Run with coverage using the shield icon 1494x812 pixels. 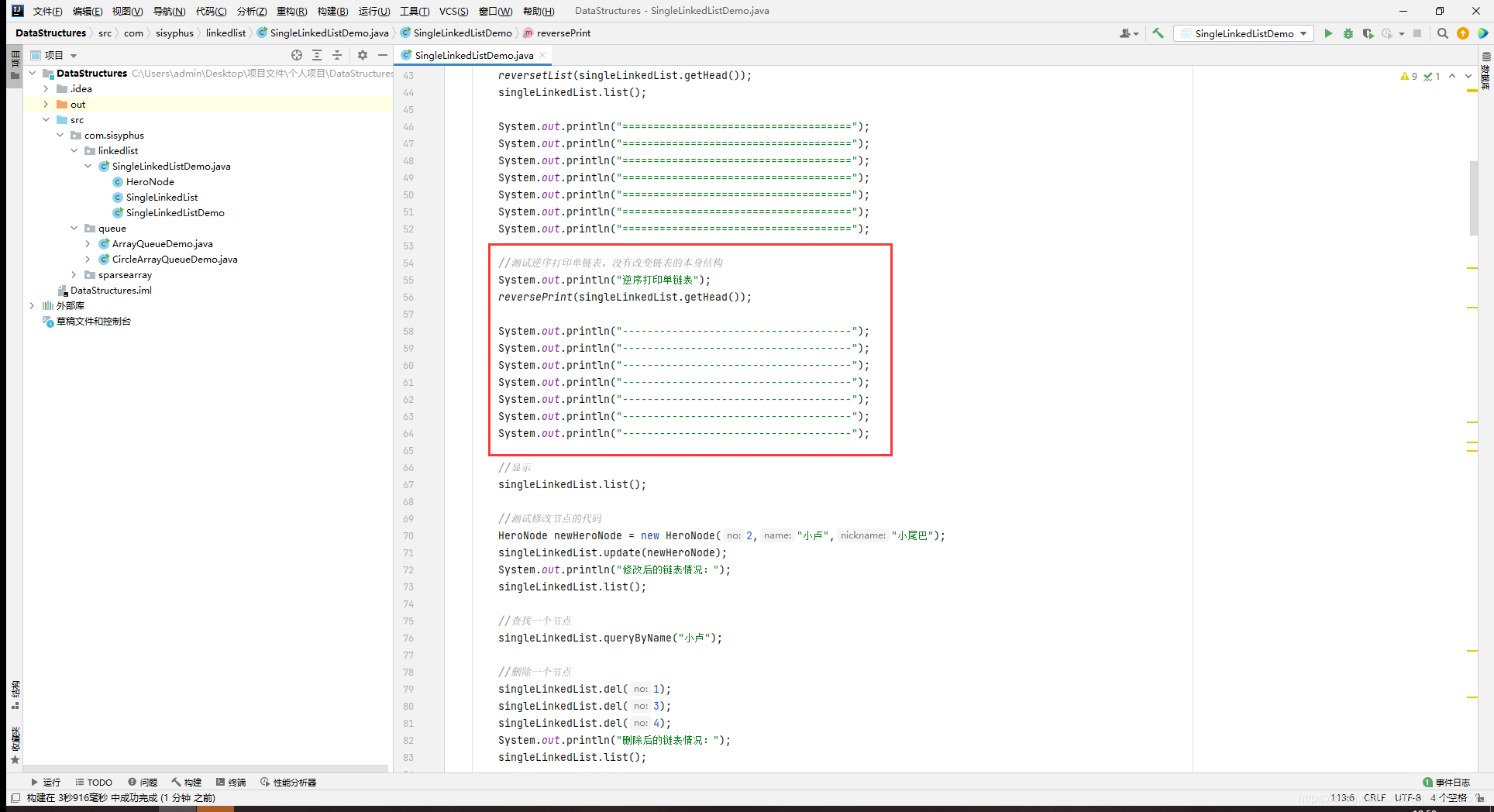coord(1368,33)
